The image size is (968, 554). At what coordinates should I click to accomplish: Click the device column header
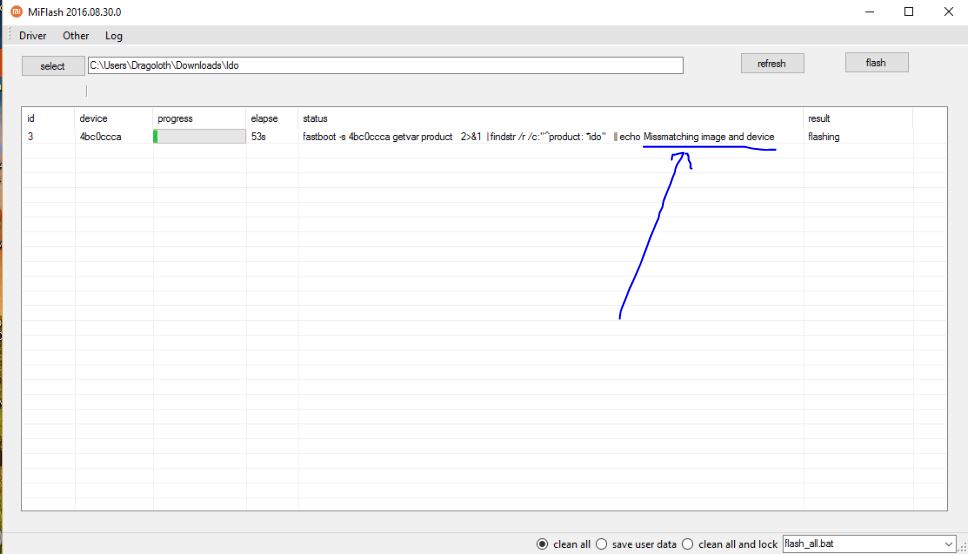point(114,119)
